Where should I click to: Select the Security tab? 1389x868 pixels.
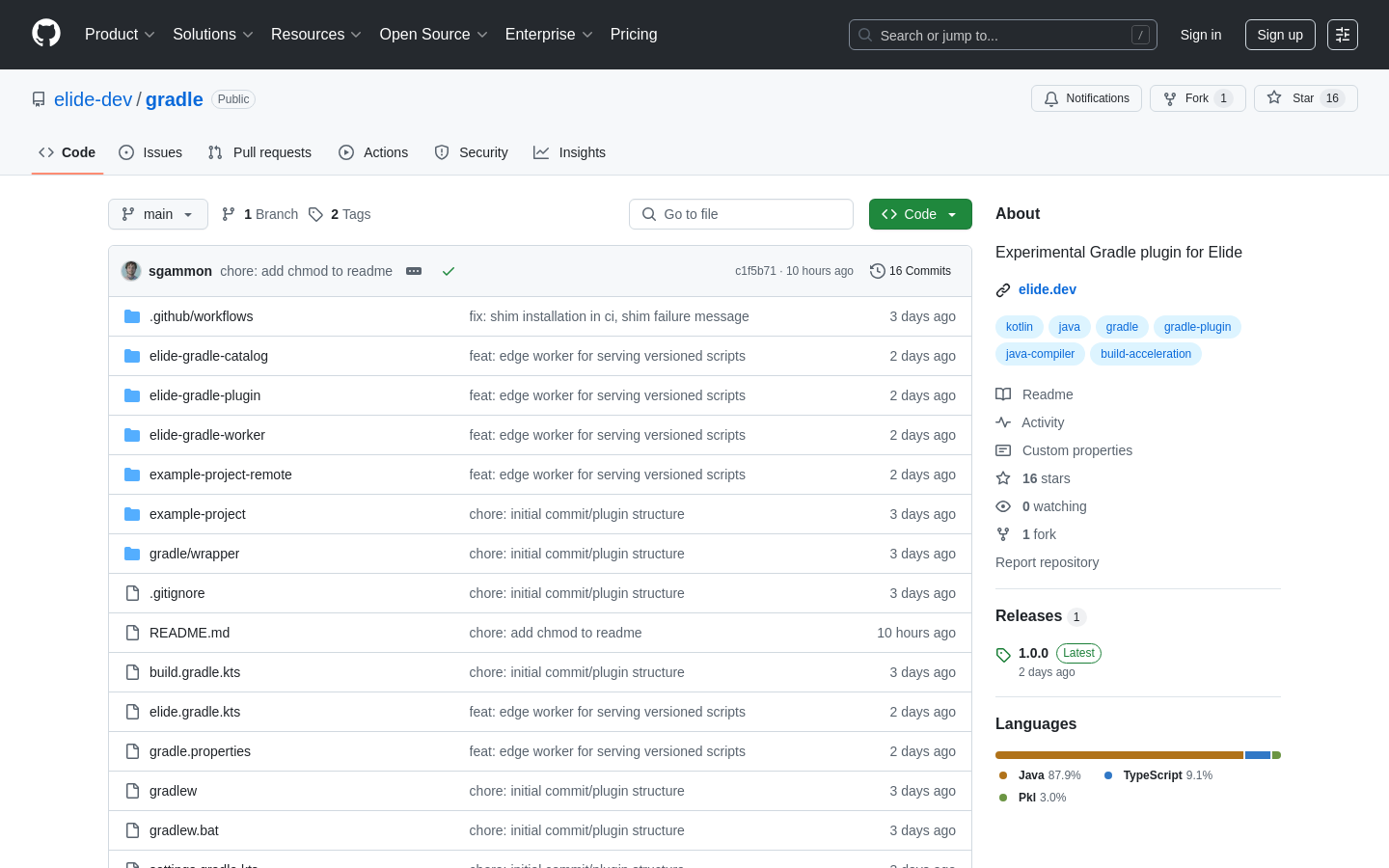click(471, 152)
